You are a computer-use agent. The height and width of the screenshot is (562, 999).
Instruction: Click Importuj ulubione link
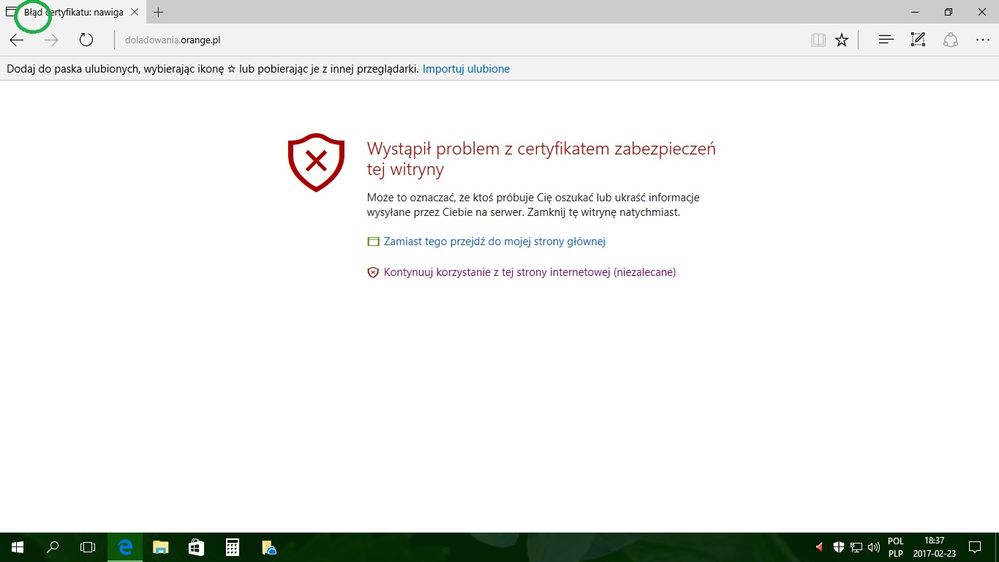click(x=466, y=69)
